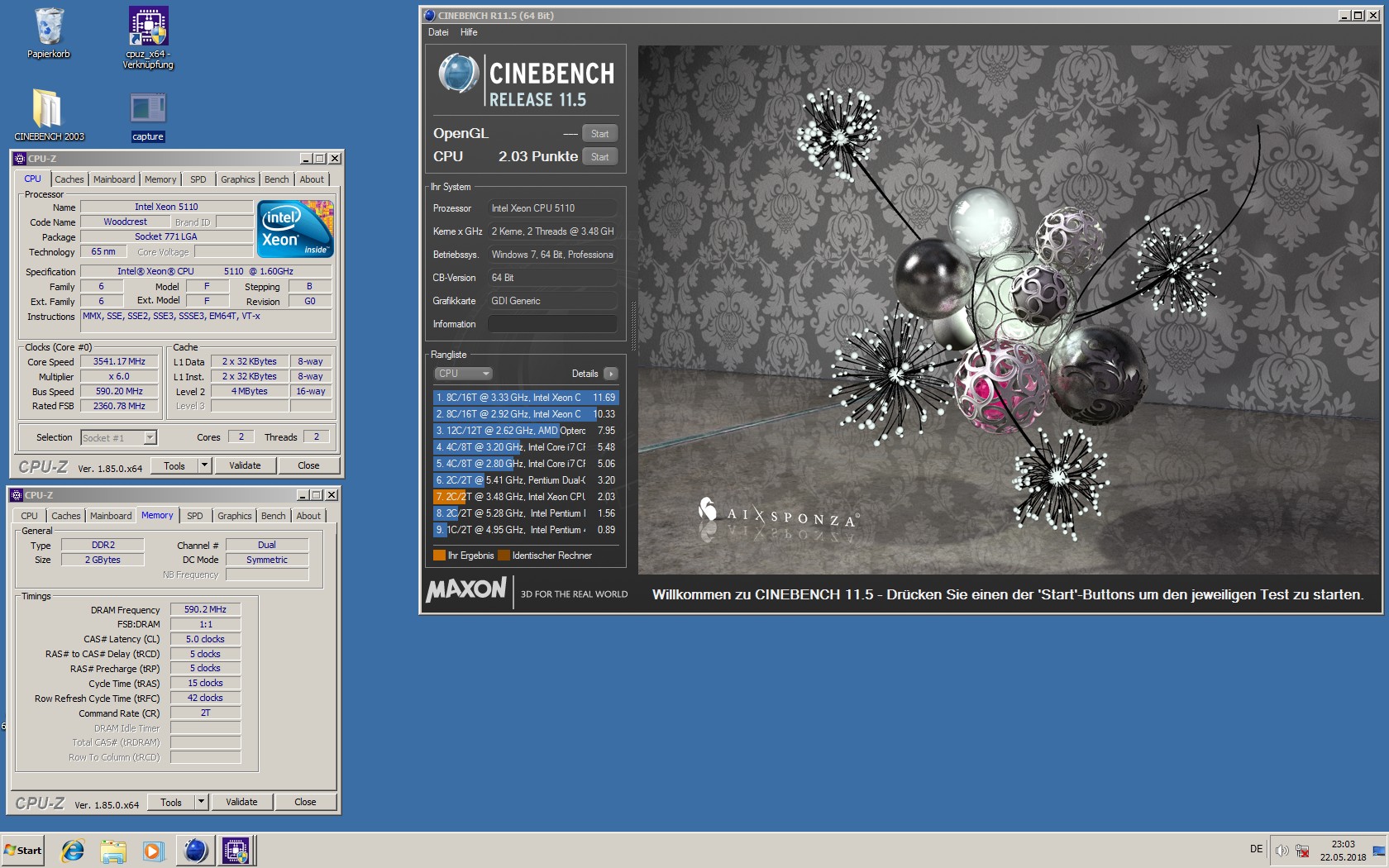Click the Identischer Rechner brown legend swatch
The image size is (1389, 868).
point(504,556)
